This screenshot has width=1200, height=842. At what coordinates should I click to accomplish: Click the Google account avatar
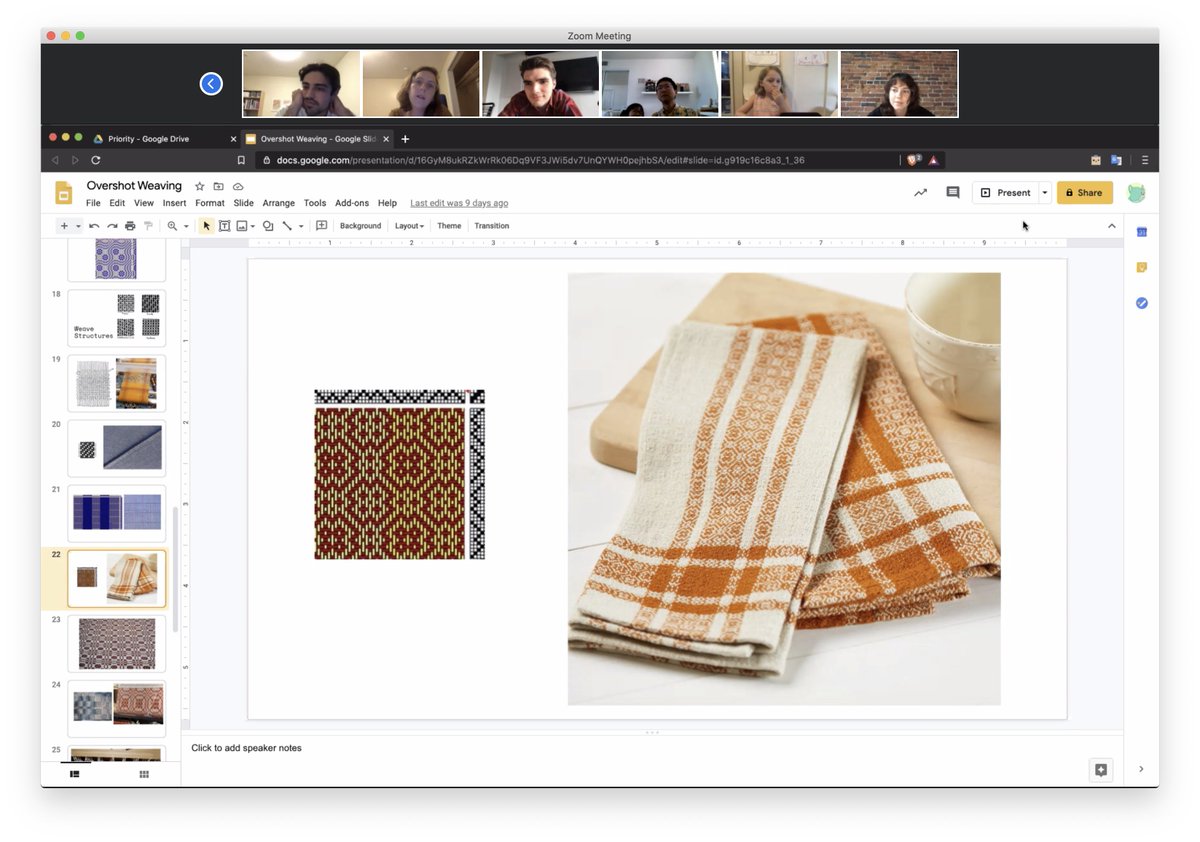[1136, 193]
